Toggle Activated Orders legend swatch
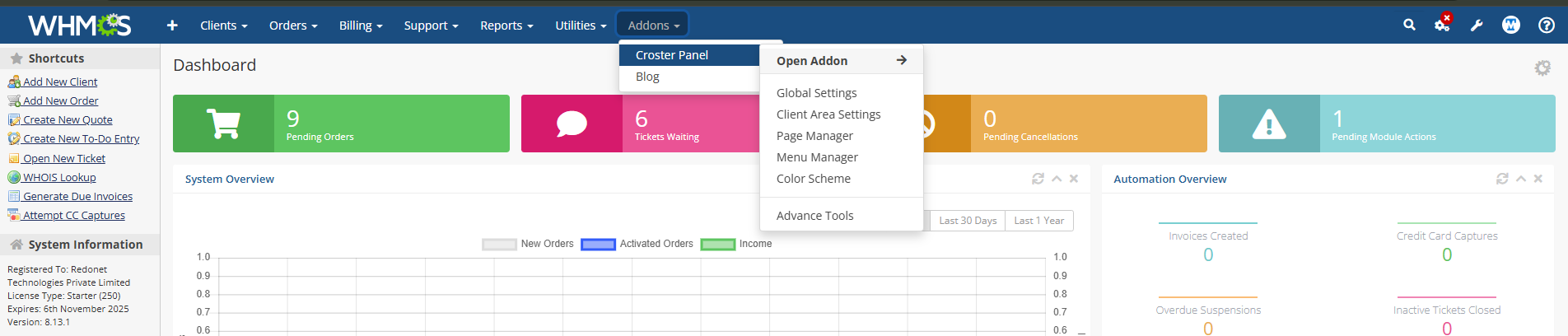The image size is (1568, 336). (598, 245)
